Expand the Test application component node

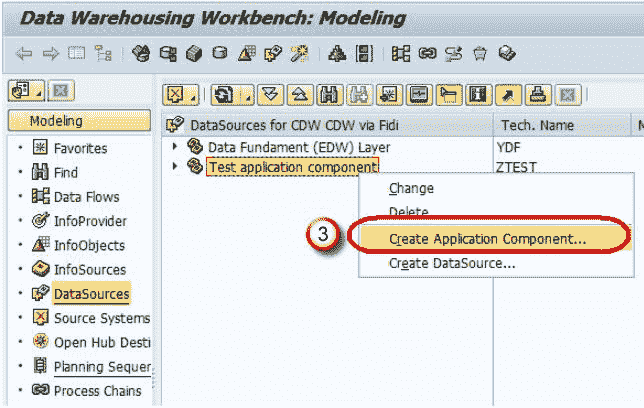point(175,166)
